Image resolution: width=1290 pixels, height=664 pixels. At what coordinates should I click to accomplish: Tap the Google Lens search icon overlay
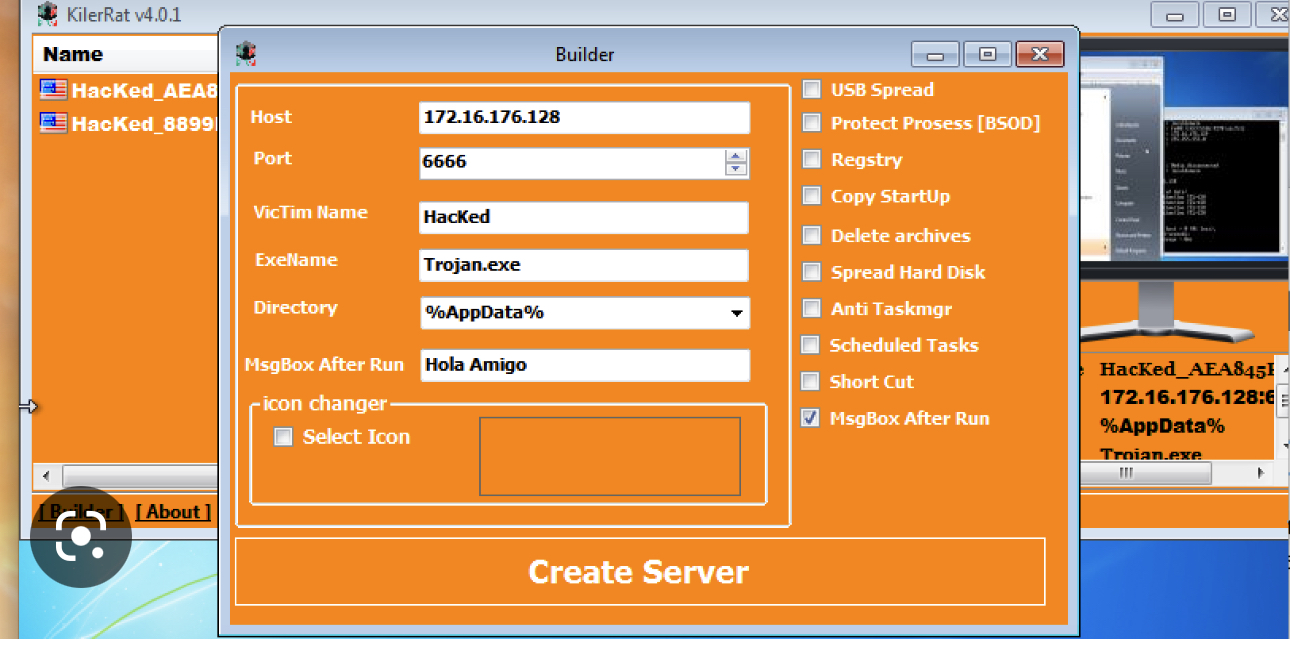81,537
